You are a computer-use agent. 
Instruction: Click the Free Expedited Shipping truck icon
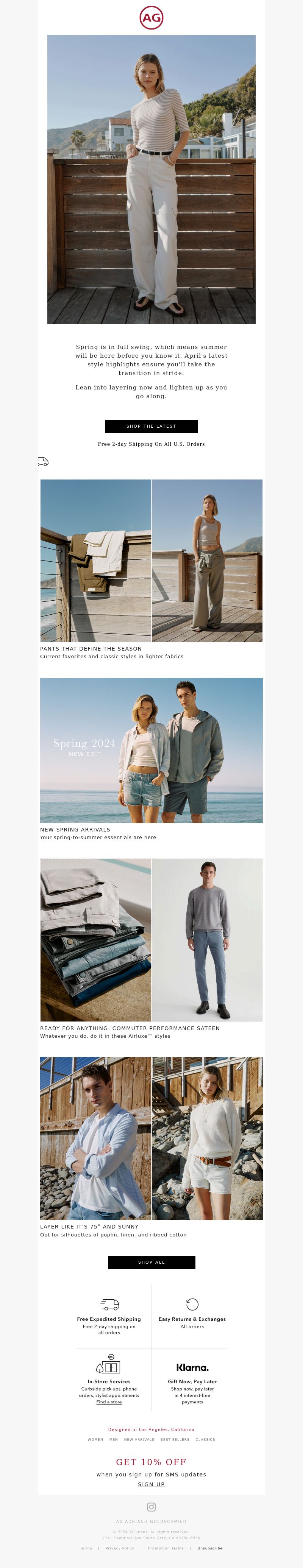[x=109, y=1305]
